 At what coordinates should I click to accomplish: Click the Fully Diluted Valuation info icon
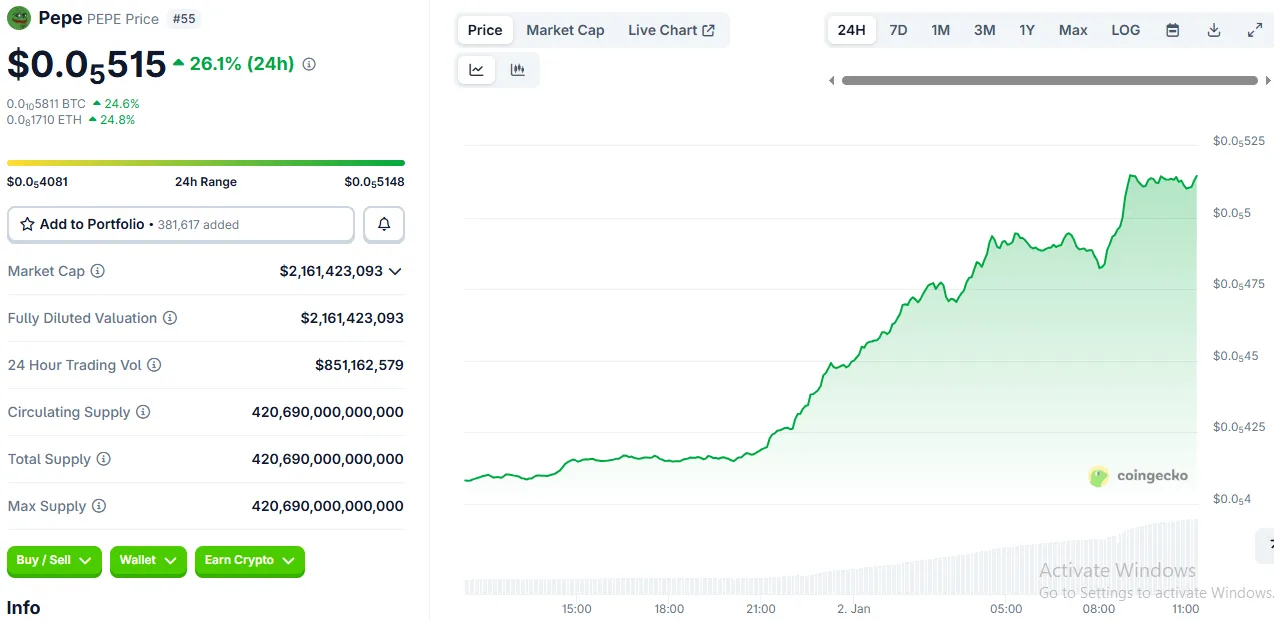(x=170, y=318)
